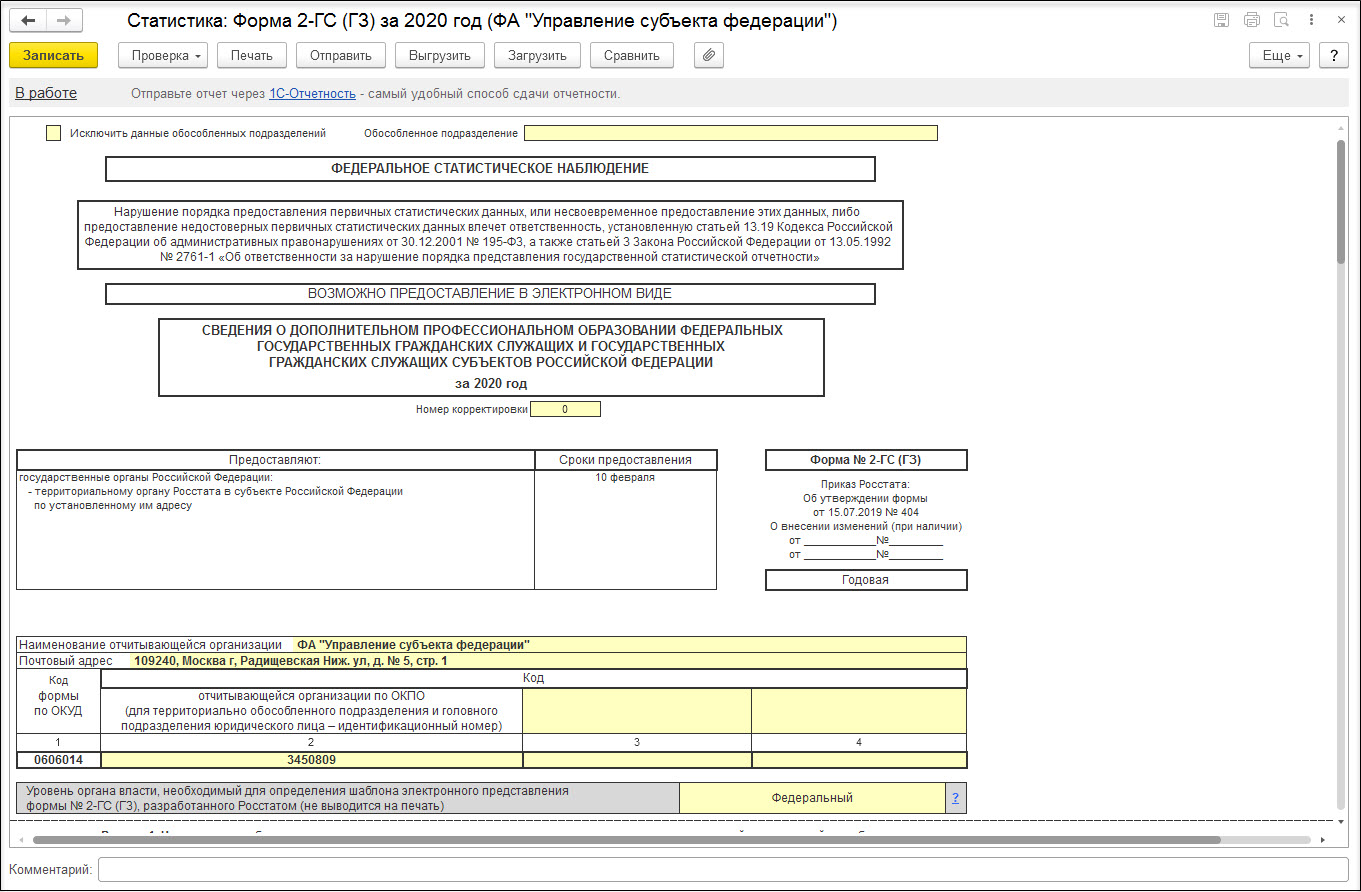Open the Еще dropdown menu
The image size is (1361, 892).
pyautogui.click(x=1279, y=56)
